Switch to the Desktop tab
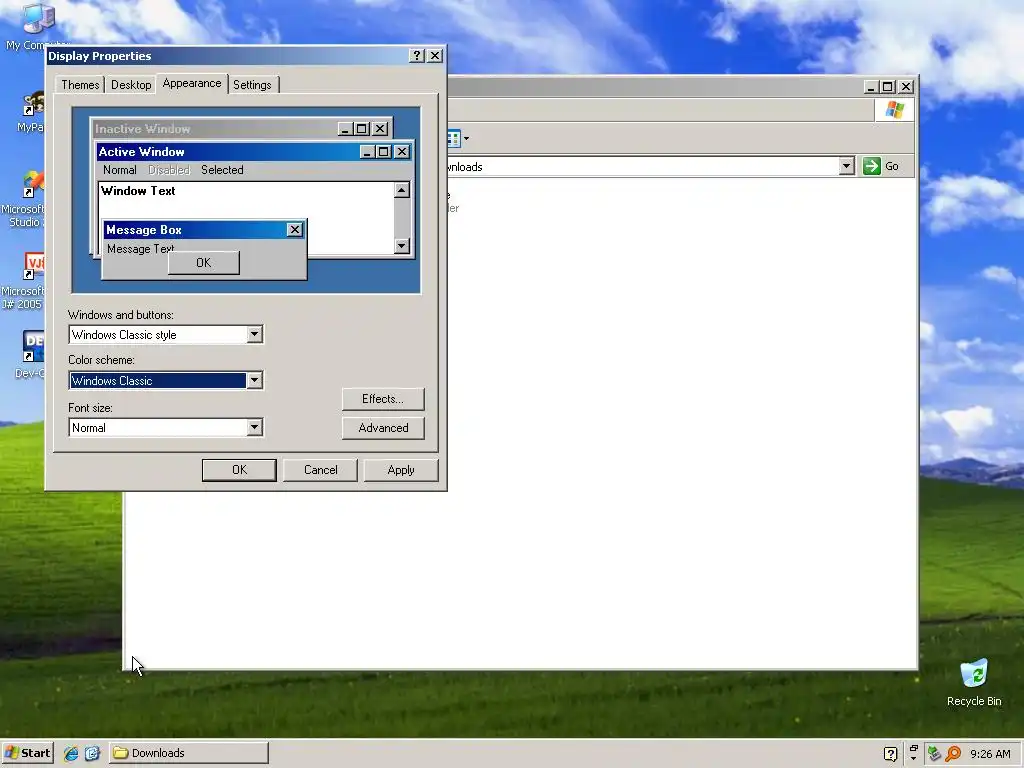 131,85
